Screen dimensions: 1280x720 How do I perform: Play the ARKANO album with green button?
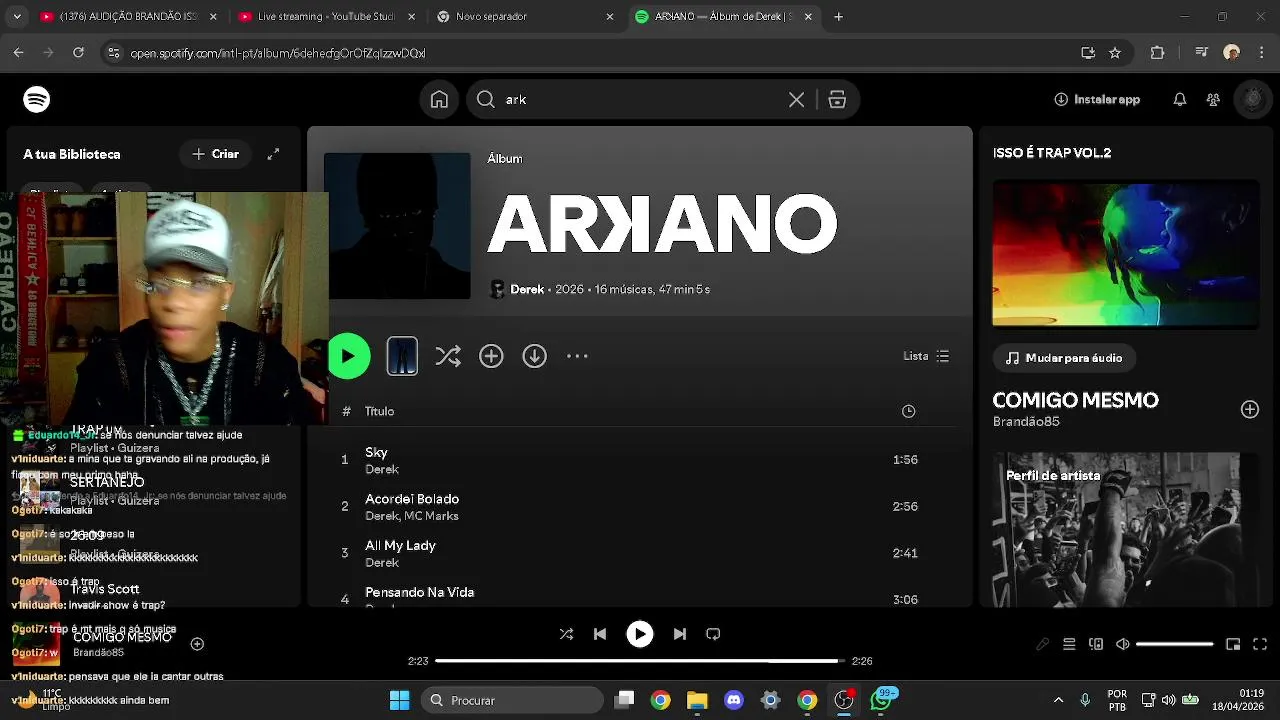(x=349, y=356)
